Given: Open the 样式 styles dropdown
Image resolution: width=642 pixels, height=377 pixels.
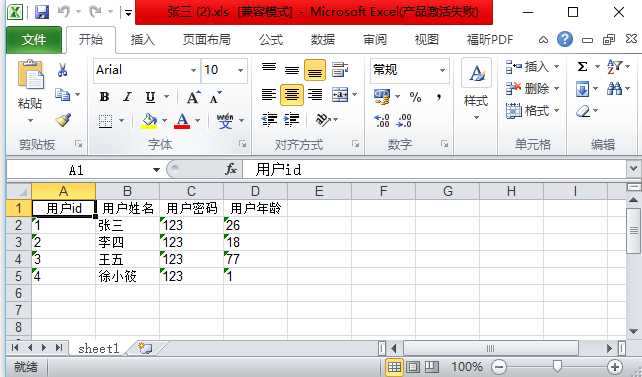Looking at the screenshot, I should coord(476,118).
